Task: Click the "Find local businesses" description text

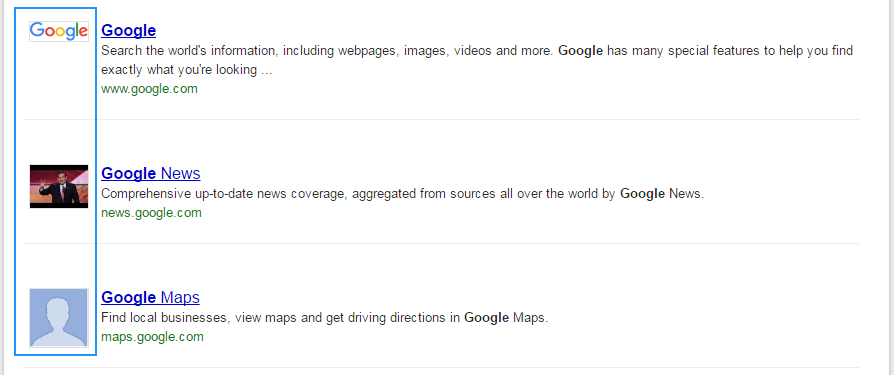Action: click(324, 318)
